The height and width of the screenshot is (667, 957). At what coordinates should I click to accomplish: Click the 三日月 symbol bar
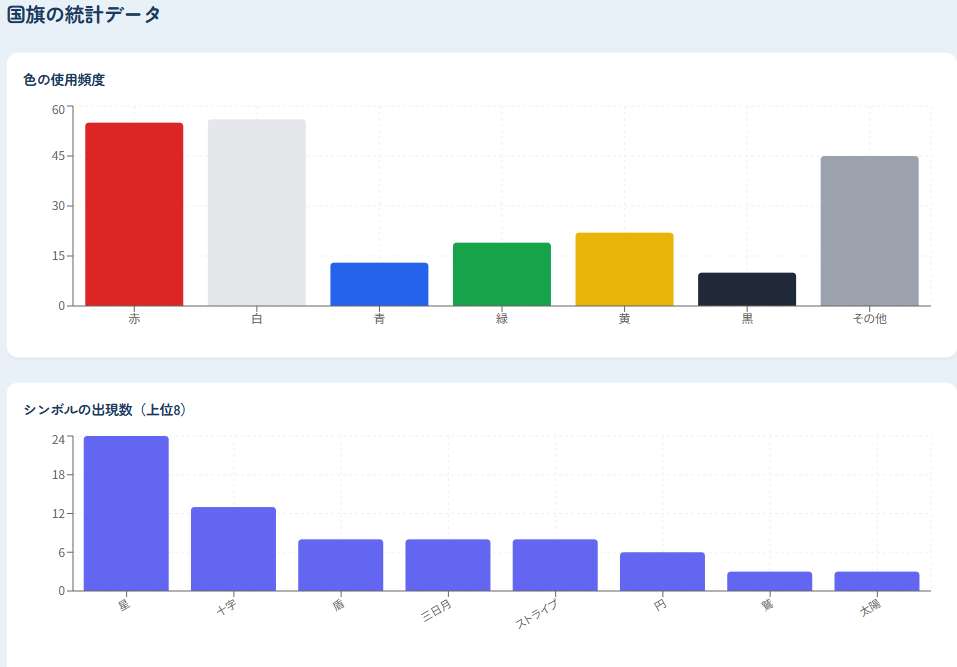click(448, 565)
